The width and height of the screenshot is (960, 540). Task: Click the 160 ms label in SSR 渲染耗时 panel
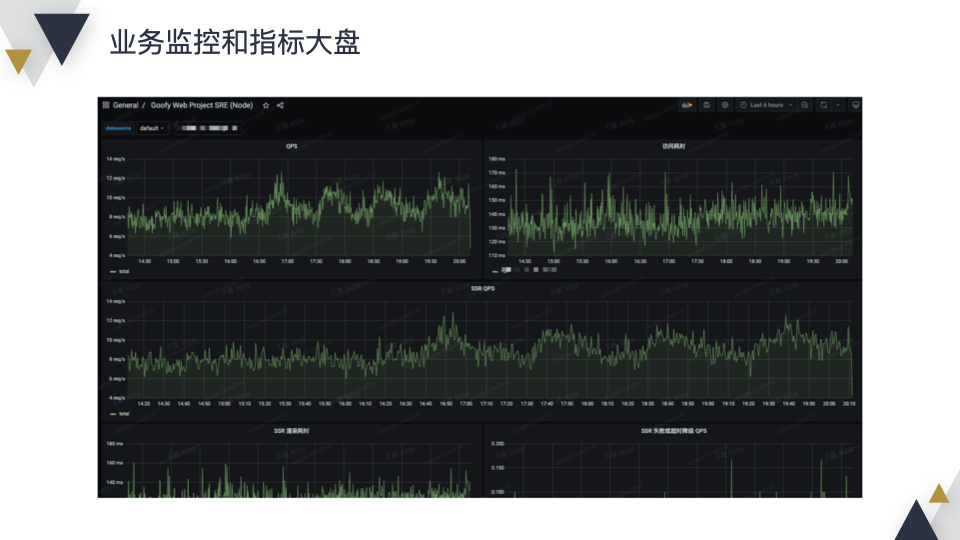pos(115,463)
